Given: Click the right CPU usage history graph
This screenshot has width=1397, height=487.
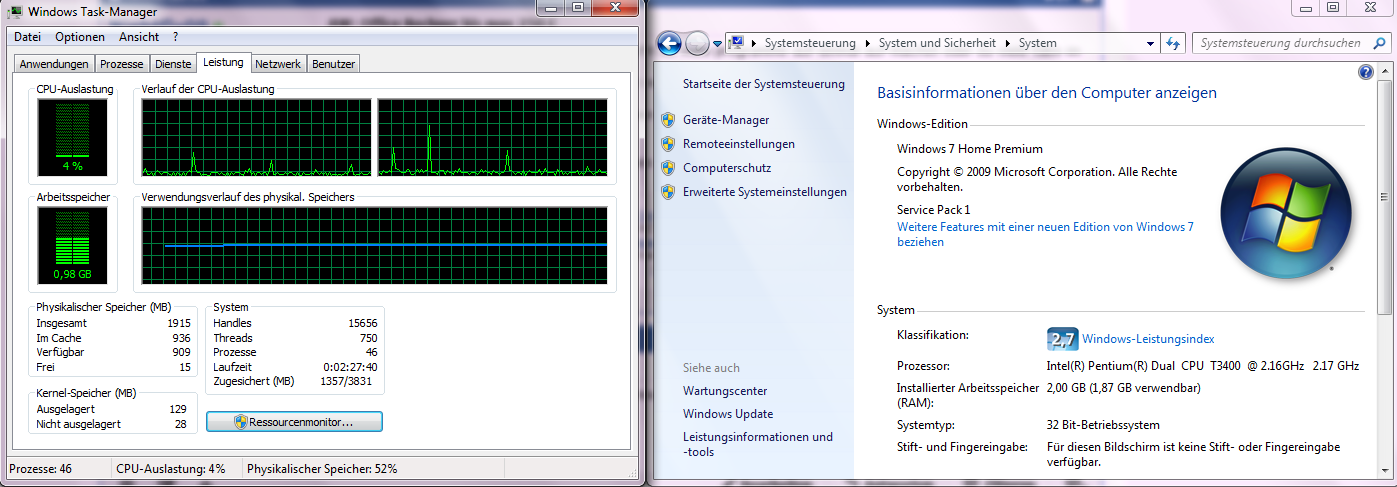Looking at the screenshot, I should click(x=493, y=137).
